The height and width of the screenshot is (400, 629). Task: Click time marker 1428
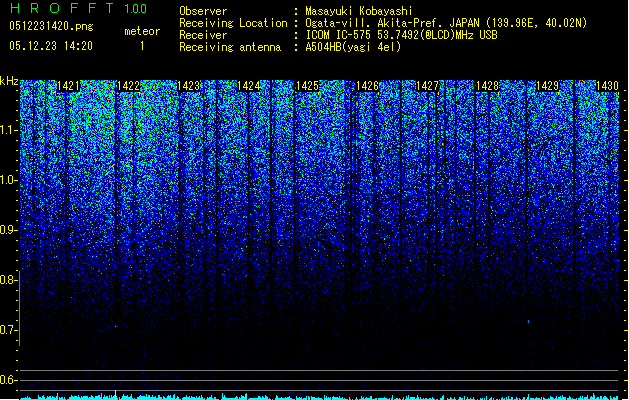pyautogui.click(x=487, y=86)
